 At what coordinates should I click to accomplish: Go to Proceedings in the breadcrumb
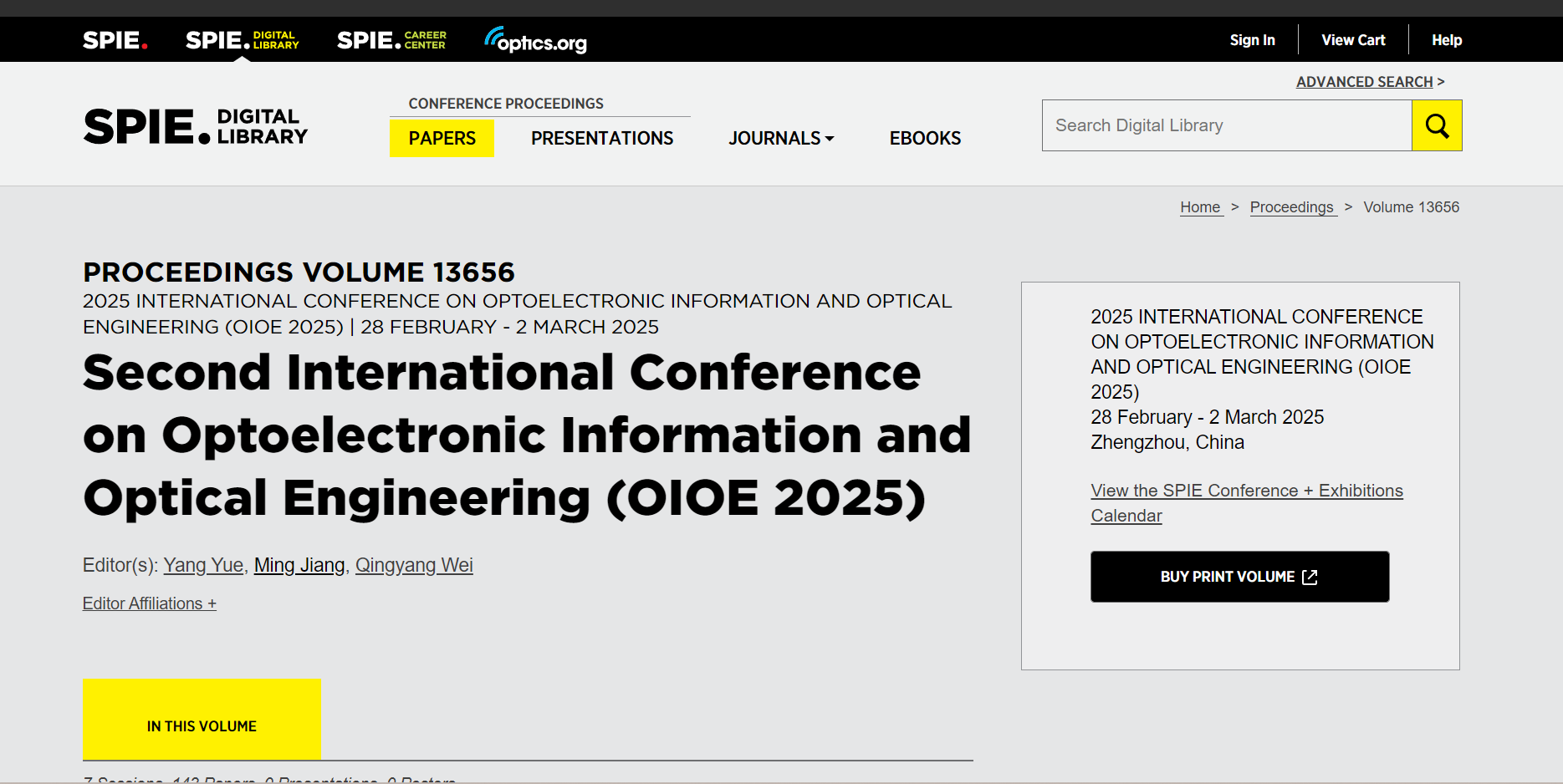pos(1291,207)
